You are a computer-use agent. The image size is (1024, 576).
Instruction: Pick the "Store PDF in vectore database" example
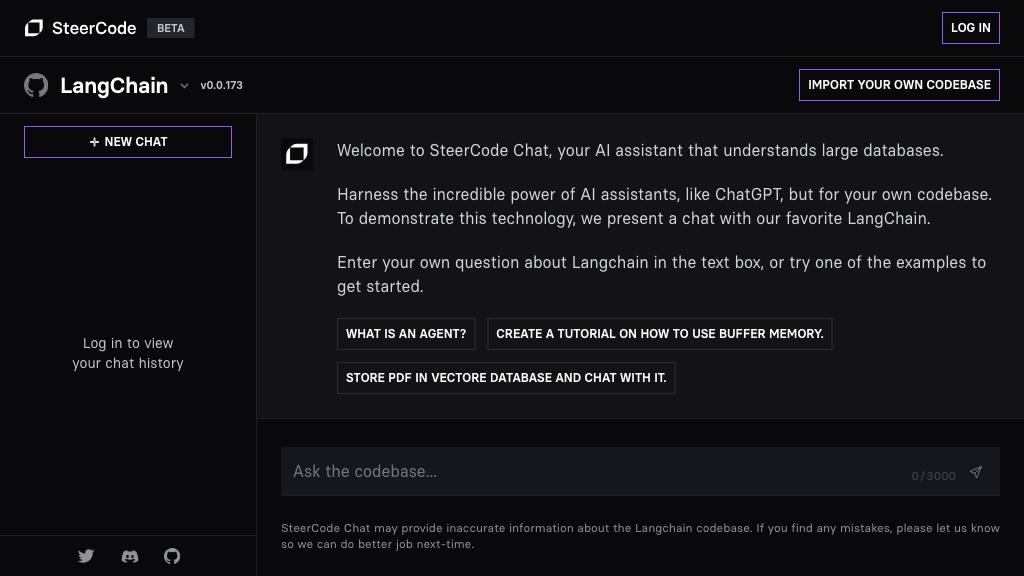click(x=506, y=378)
